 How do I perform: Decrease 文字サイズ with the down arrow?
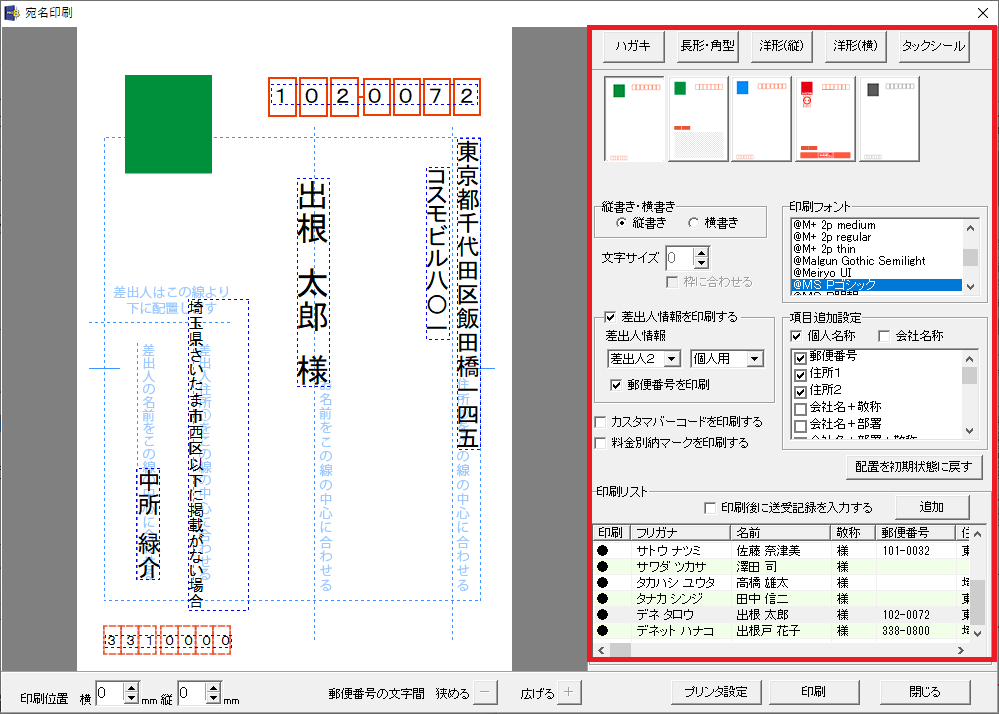coord(701,263)
